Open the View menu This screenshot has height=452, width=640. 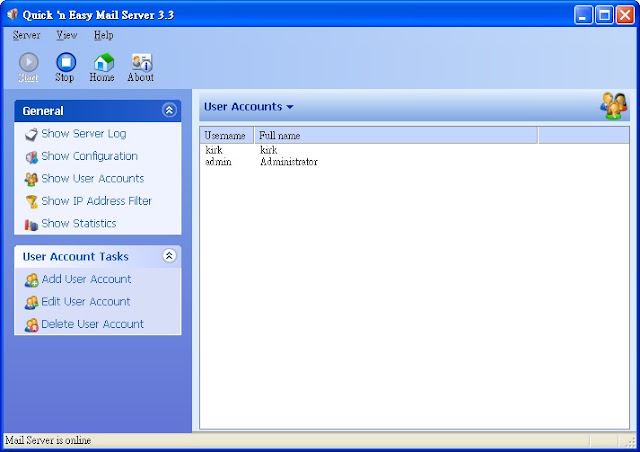point(67,35)
